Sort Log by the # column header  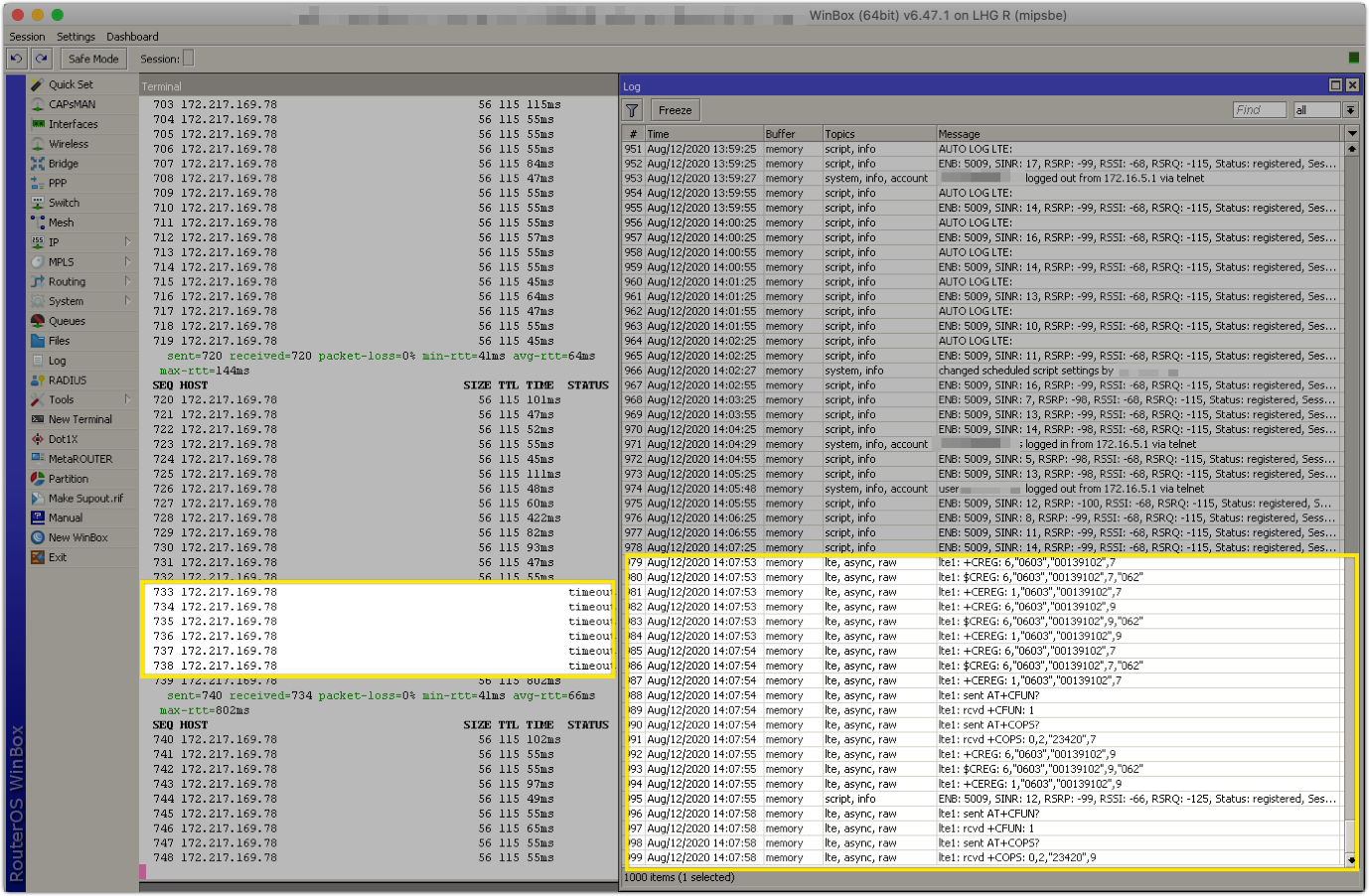click(633, 134)
